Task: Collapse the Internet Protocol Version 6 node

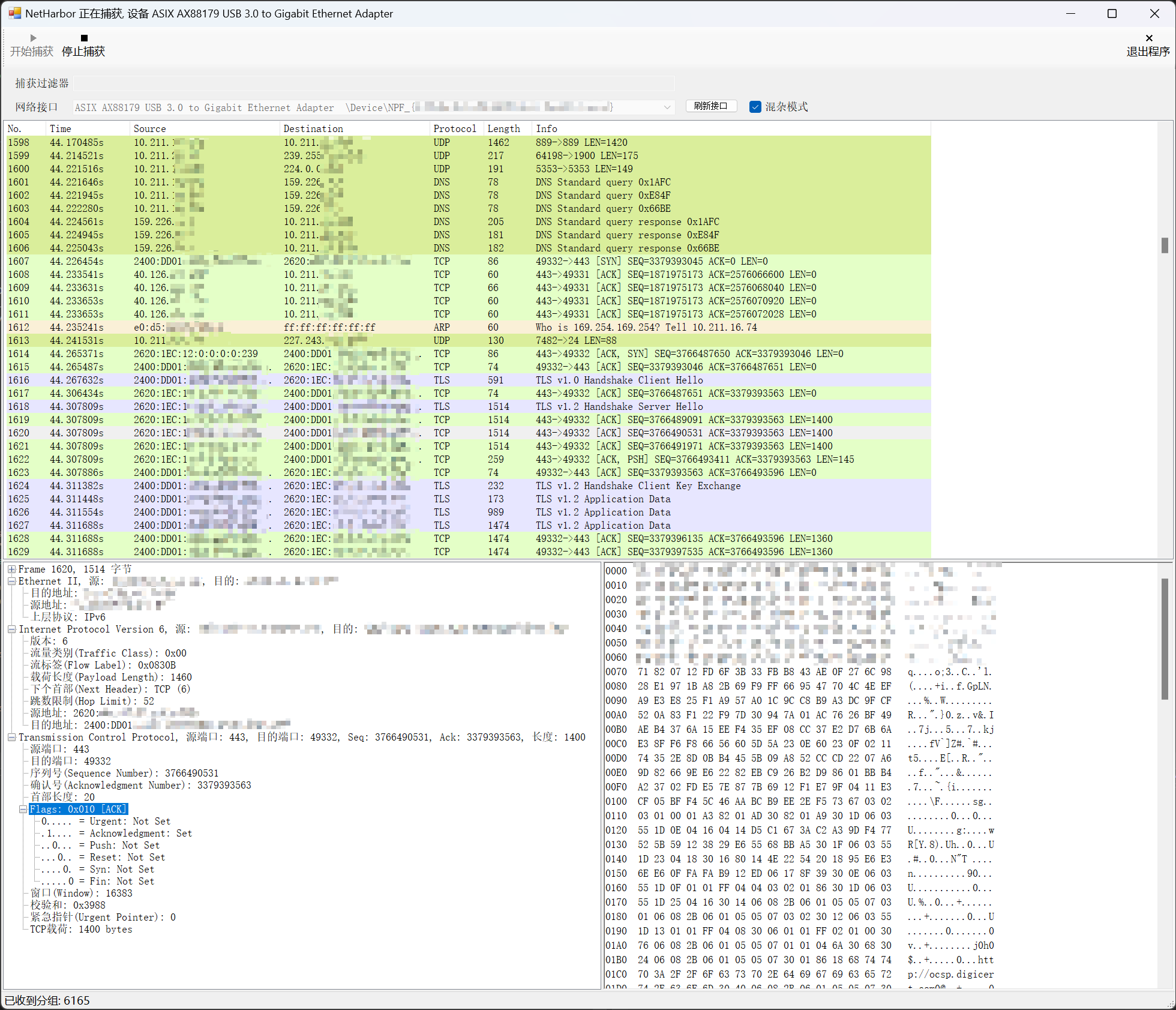Action: (11, 629)
